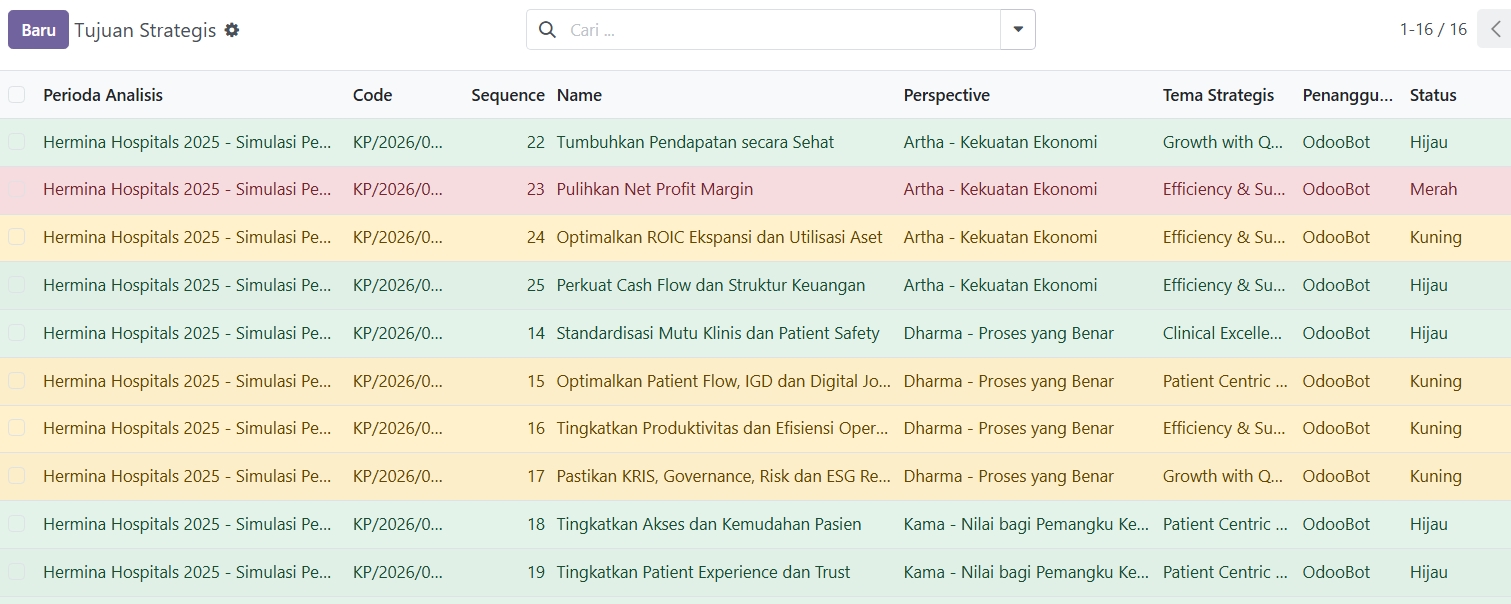Viewport: 1511px width, 604px height.
Task: Sort by the Tema Strategis column header
Action: click(1218, 95)
